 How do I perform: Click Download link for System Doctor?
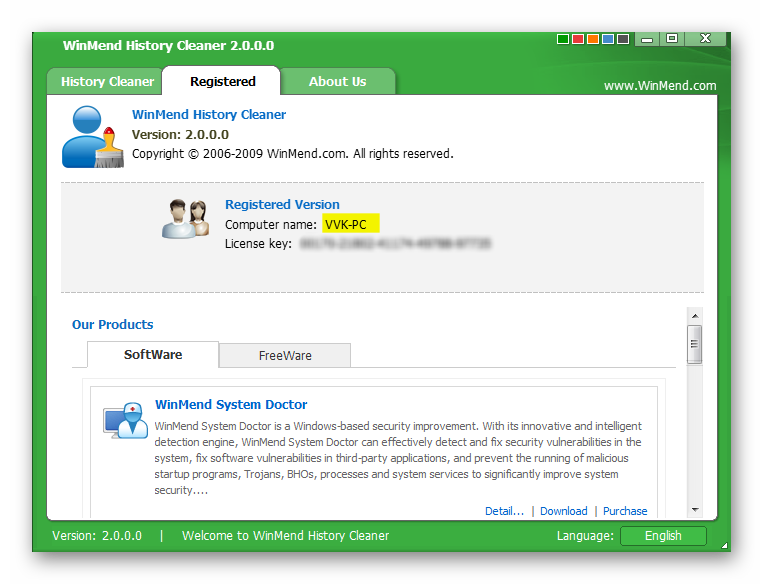[x=563, y=511]
